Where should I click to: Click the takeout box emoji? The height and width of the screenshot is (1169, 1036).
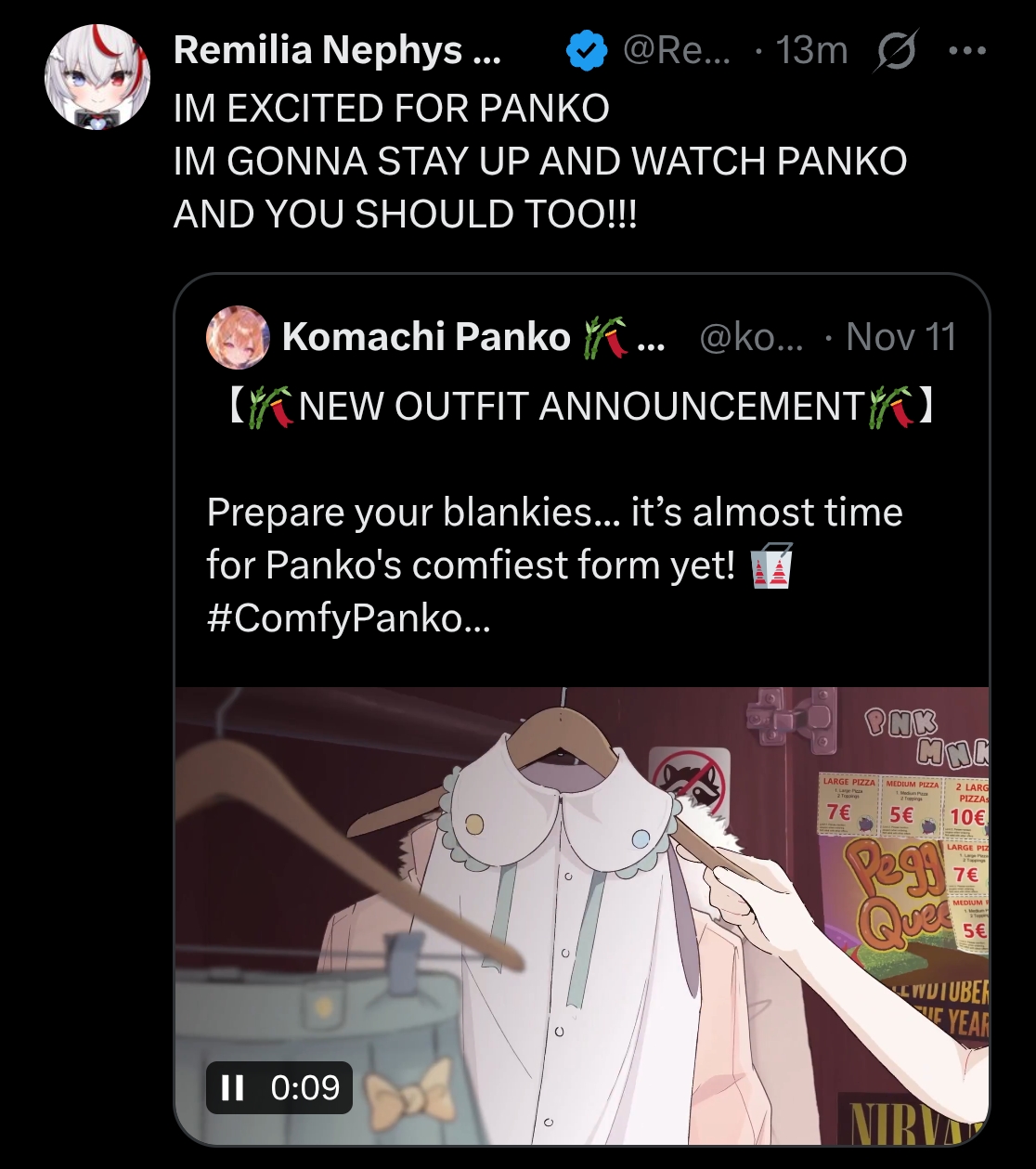(x=771, y=565)
